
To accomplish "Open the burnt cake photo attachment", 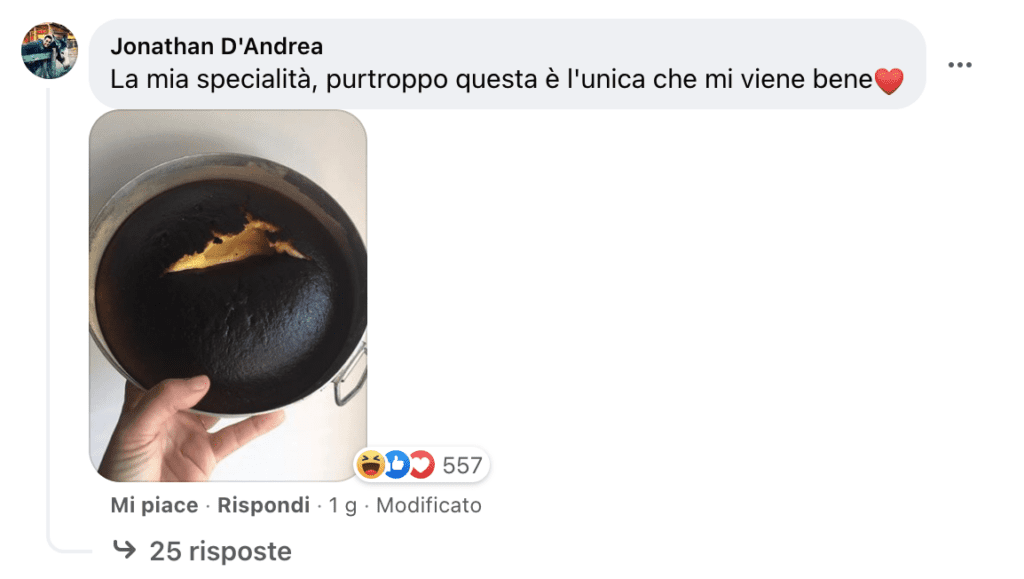I will 228,295.
